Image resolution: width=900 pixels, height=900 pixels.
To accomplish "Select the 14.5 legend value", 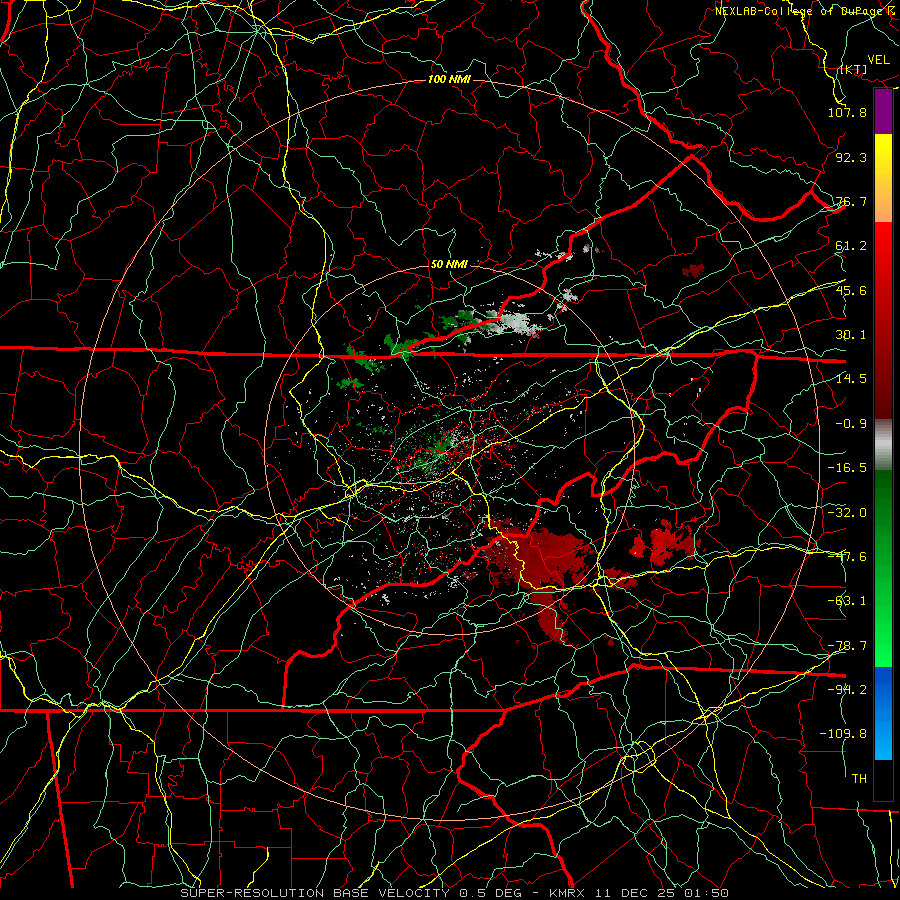I will pyautogui.click(x=851, y=379).
